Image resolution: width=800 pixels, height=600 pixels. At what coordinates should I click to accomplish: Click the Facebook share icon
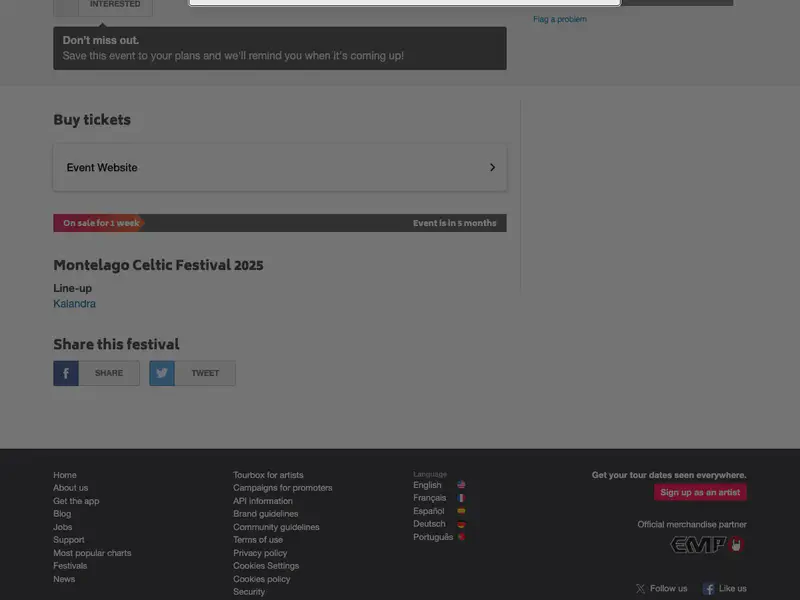[x=66, y=373]
